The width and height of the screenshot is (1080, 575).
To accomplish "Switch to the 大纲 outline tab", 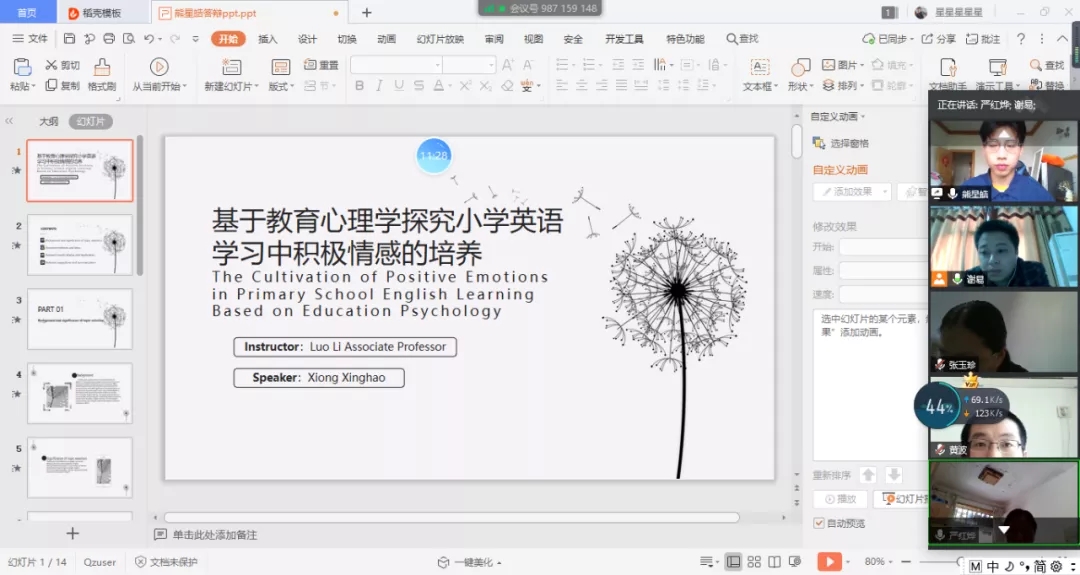I will (48, 121).
